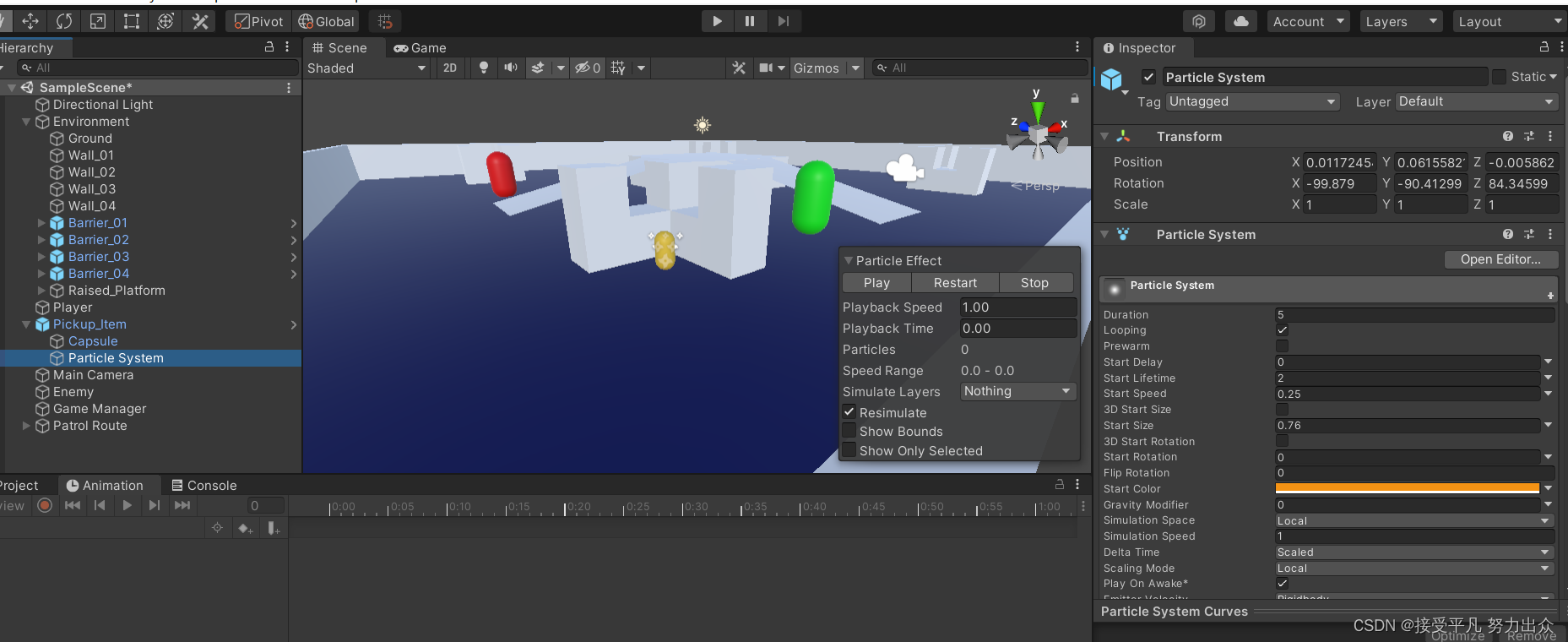The height and width of the screenshot is (642, 1568).
Task: Lock the Inspector panel
Action: 1544,47
